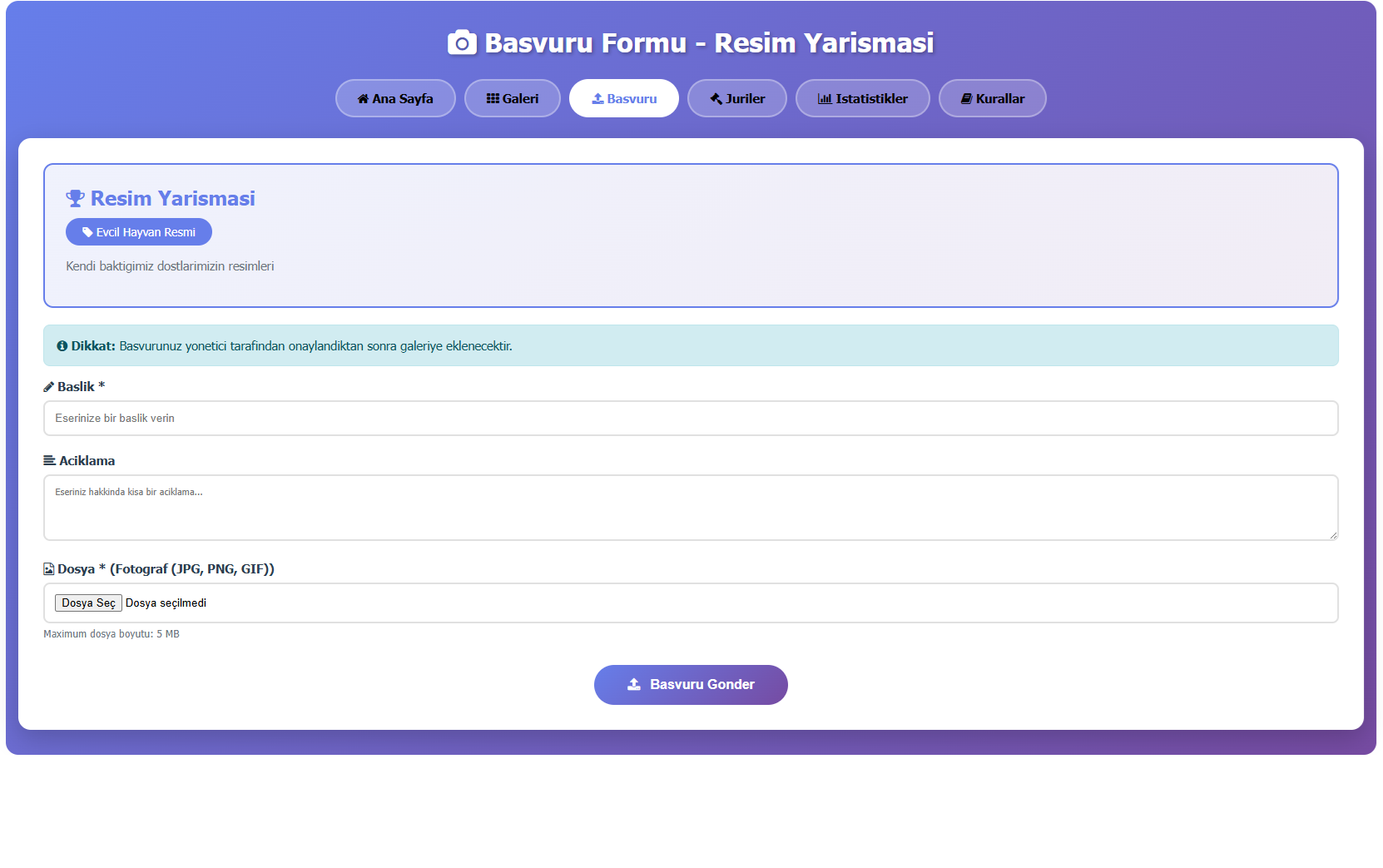Viewport: 1383px width, 868px height.
Task: Click the info icon in the Dikkat notice
Action: (62, 346)
